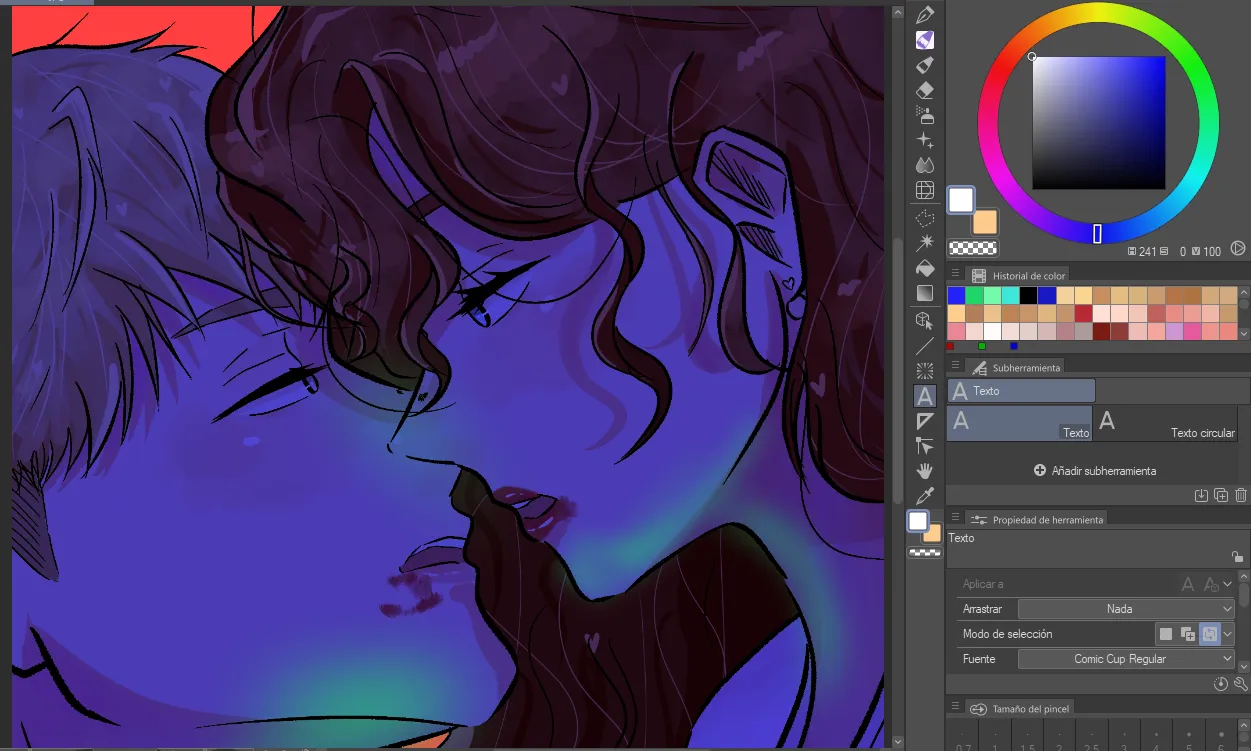Image resolution: width=1251 pixels, height=751 pixels.
Task: Select the Saturated line frame tool icon
Action: pos(925,371)
